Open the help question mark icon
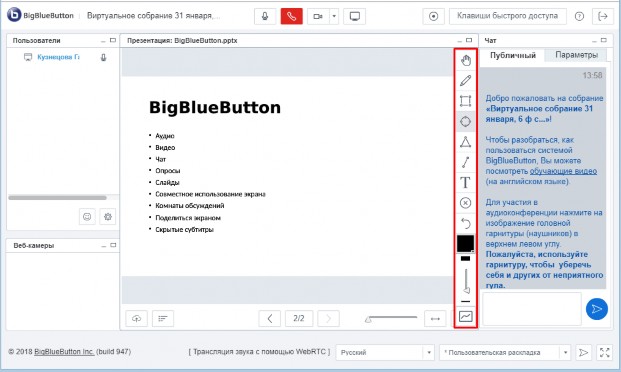Viewport: 621px width, 372px height. 579,16
